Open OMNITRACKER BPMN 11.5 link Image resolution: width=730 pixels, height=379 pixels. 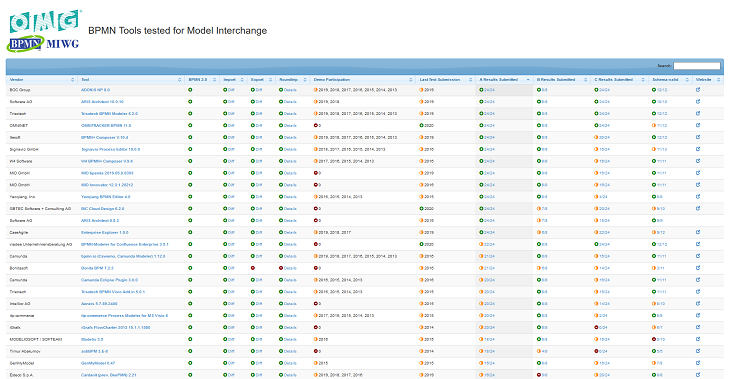[x=106, y=125]
